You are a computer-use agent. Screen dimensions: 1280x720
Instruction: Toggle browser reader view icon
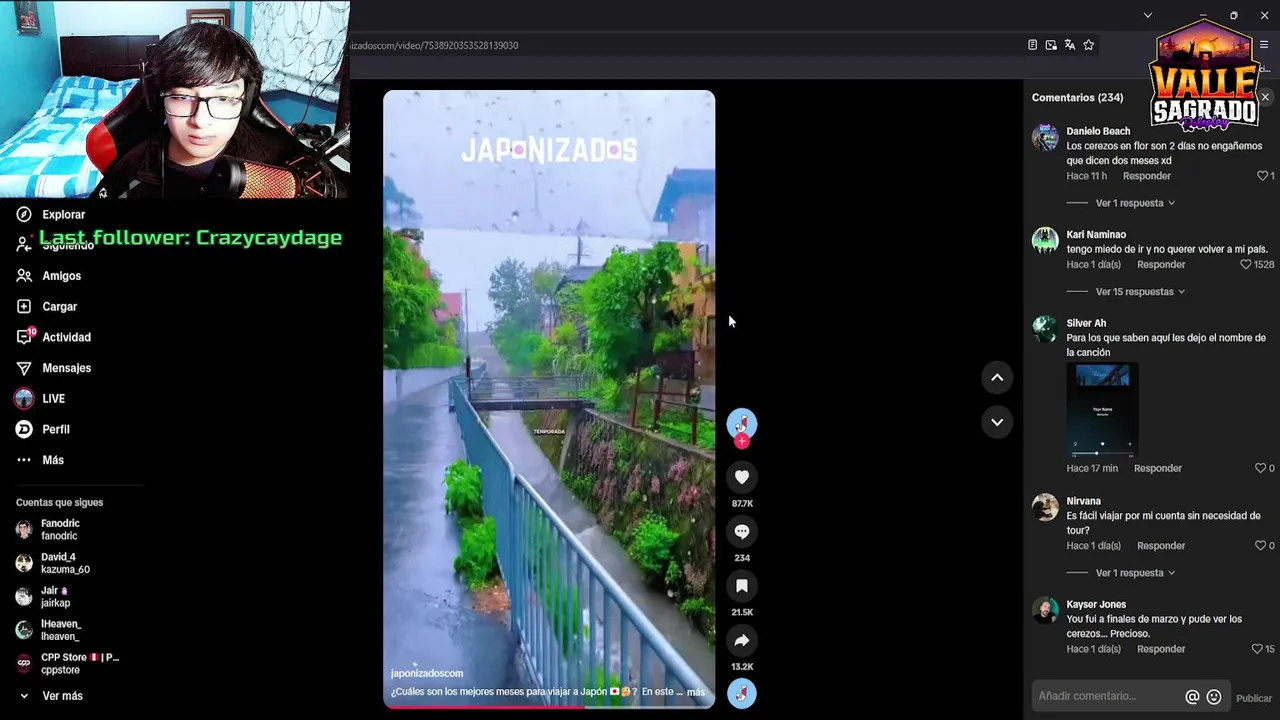[1032, 45]
